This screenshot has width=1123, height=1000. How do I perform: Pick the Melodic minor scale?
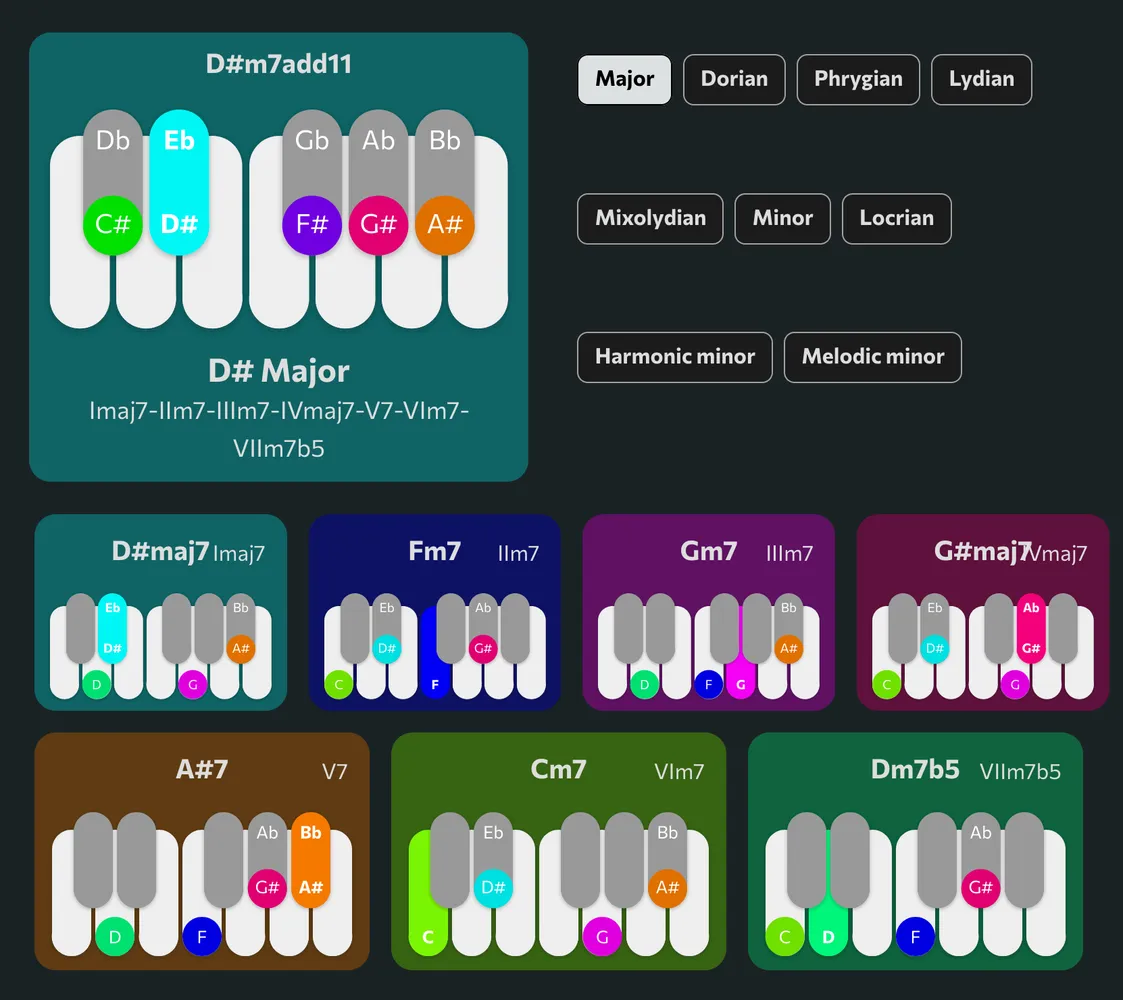tap(873, 357)
